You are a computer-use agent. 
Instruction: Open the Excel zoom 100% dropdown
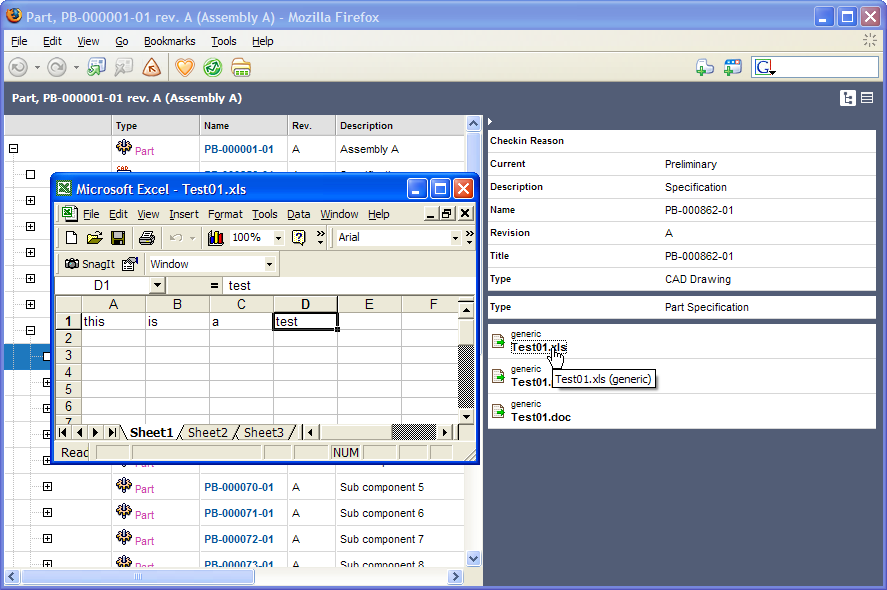pos(277,238)
